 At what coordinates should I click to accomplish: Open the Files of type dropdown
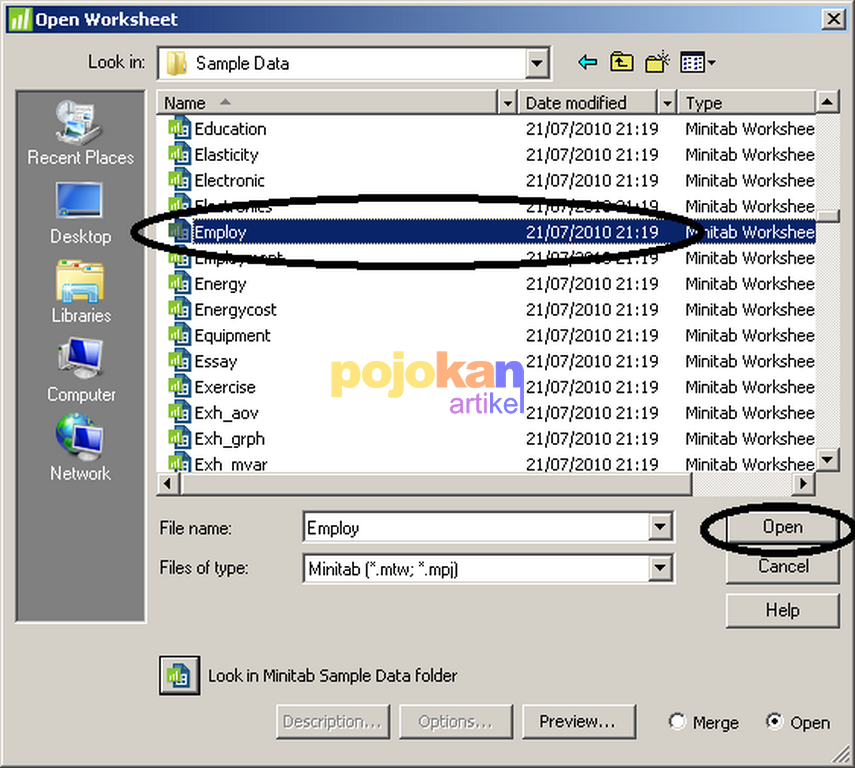660,568
